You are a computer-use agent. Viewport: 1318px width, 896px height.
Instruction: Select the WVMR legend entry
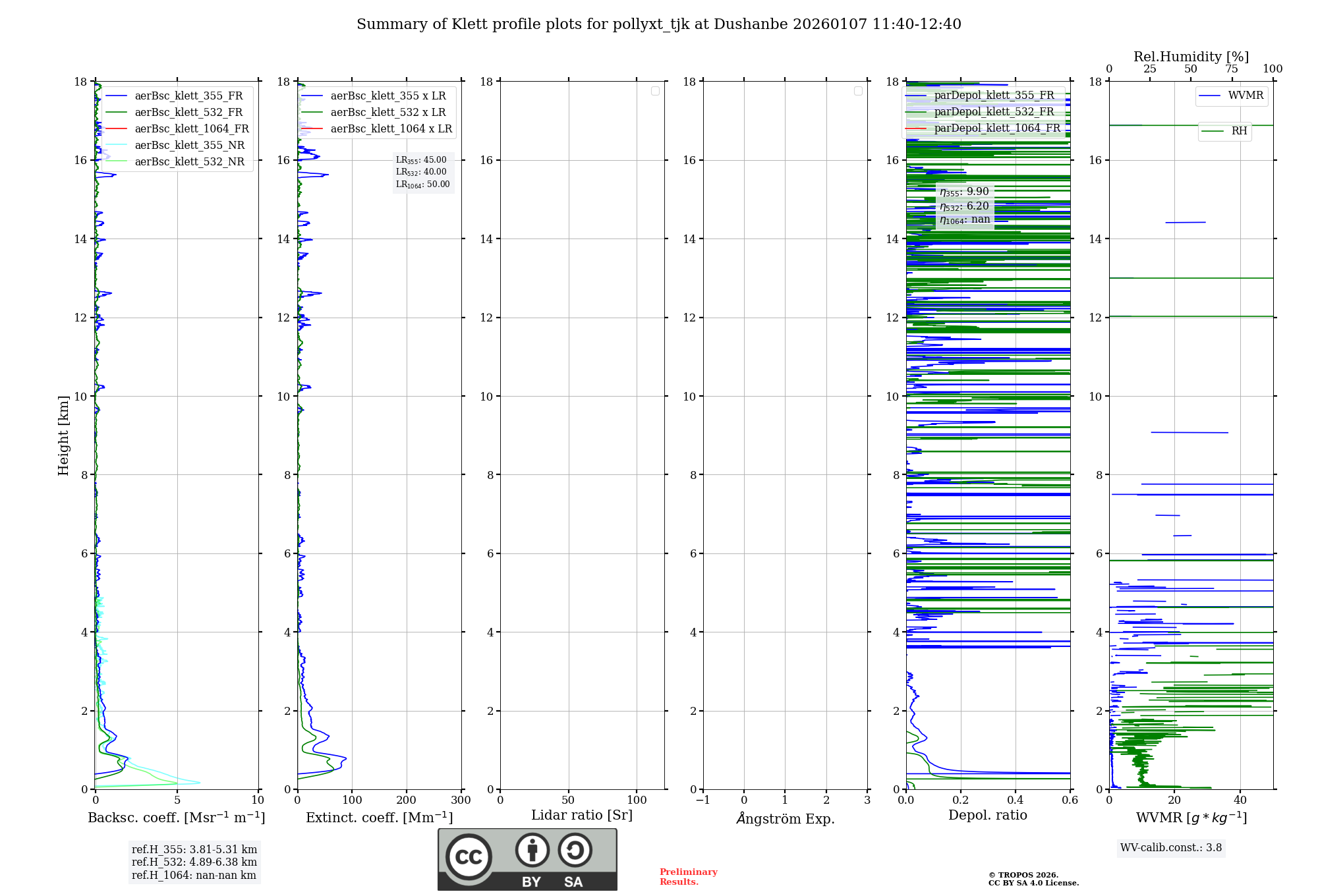(x=1245, y=96)
